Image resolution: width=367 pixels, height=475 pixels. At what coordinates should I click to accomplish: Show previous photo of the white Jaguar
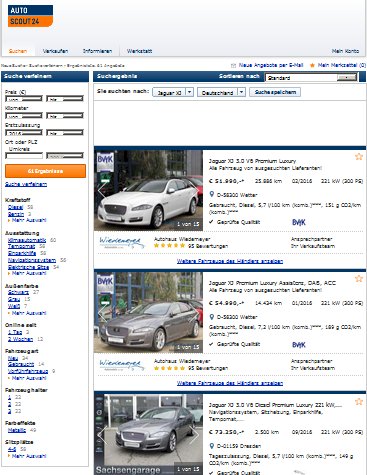(x=102, y=191)
